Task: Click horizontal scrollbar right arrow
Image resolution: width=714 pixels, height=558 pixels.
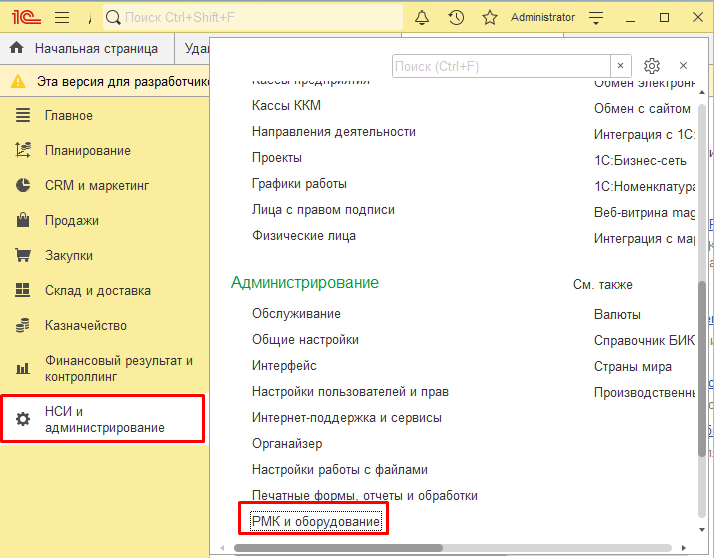Action: (x=683, y=548)
